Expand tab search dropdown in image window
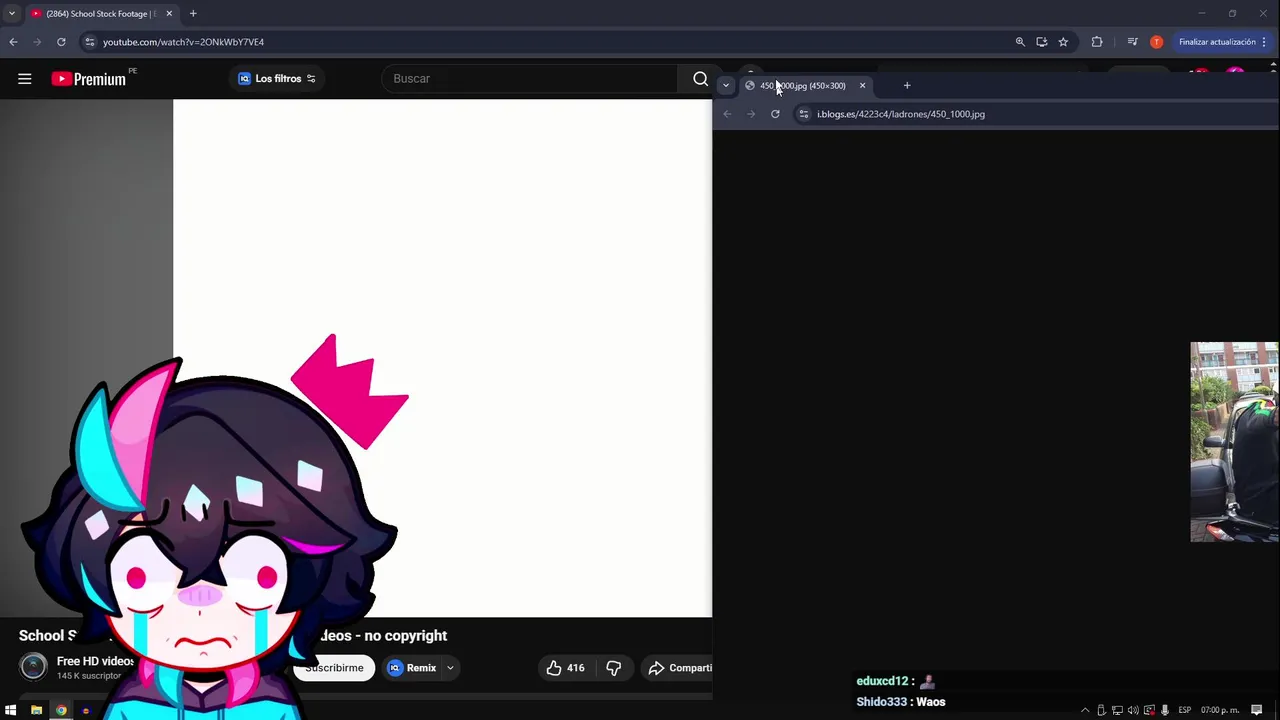1280x720 pixels. coord(726,86)
